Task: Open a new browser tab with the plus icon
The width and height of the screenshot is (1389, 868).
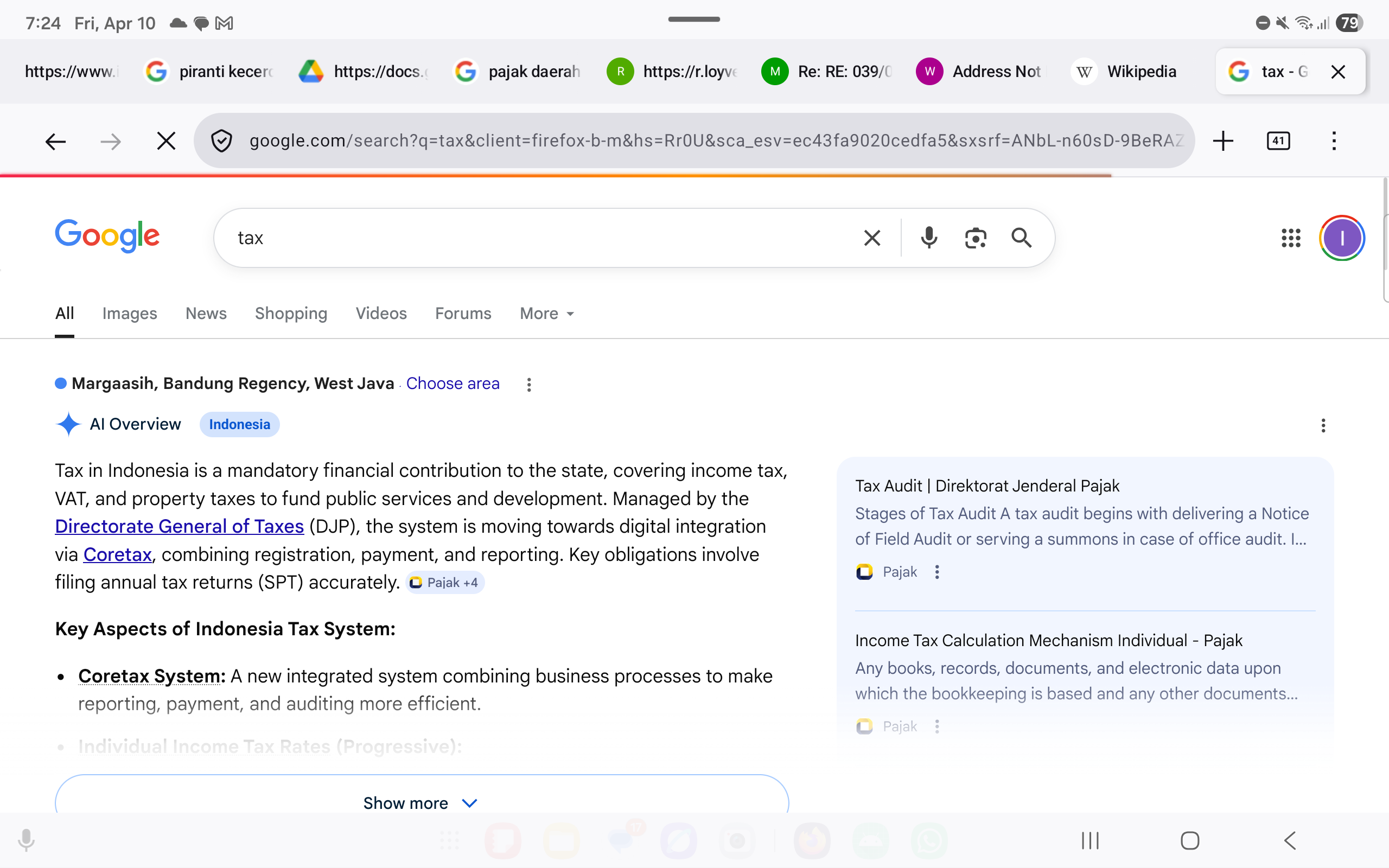Action: 1222,141
